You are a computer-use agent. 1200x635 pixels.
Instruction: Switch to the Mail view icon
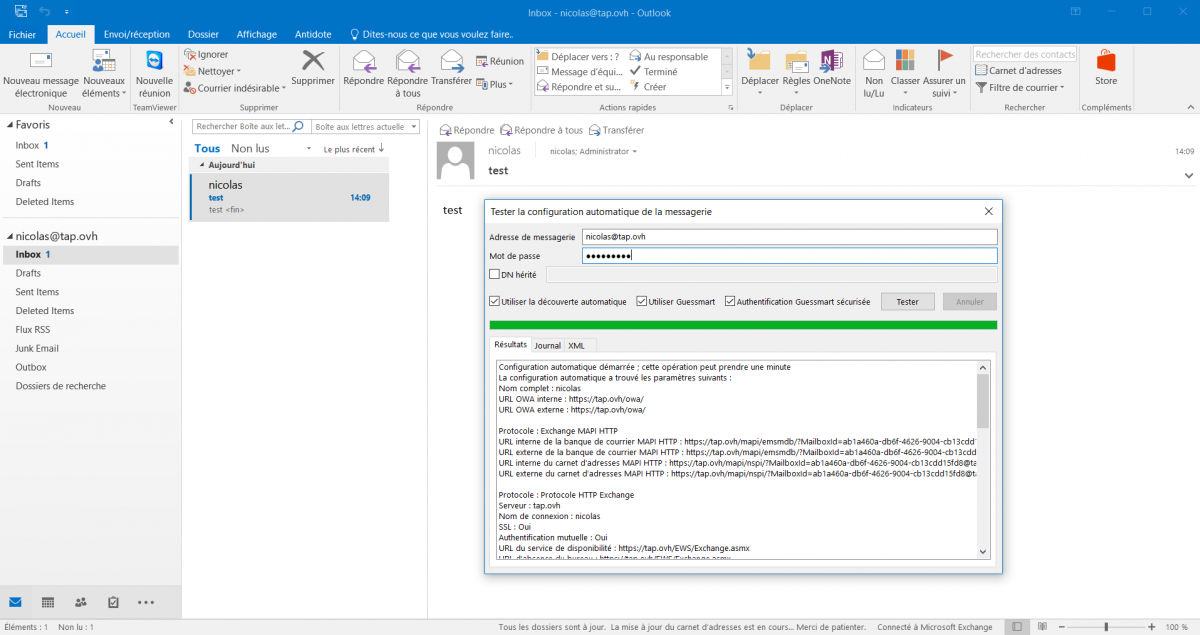15,602
